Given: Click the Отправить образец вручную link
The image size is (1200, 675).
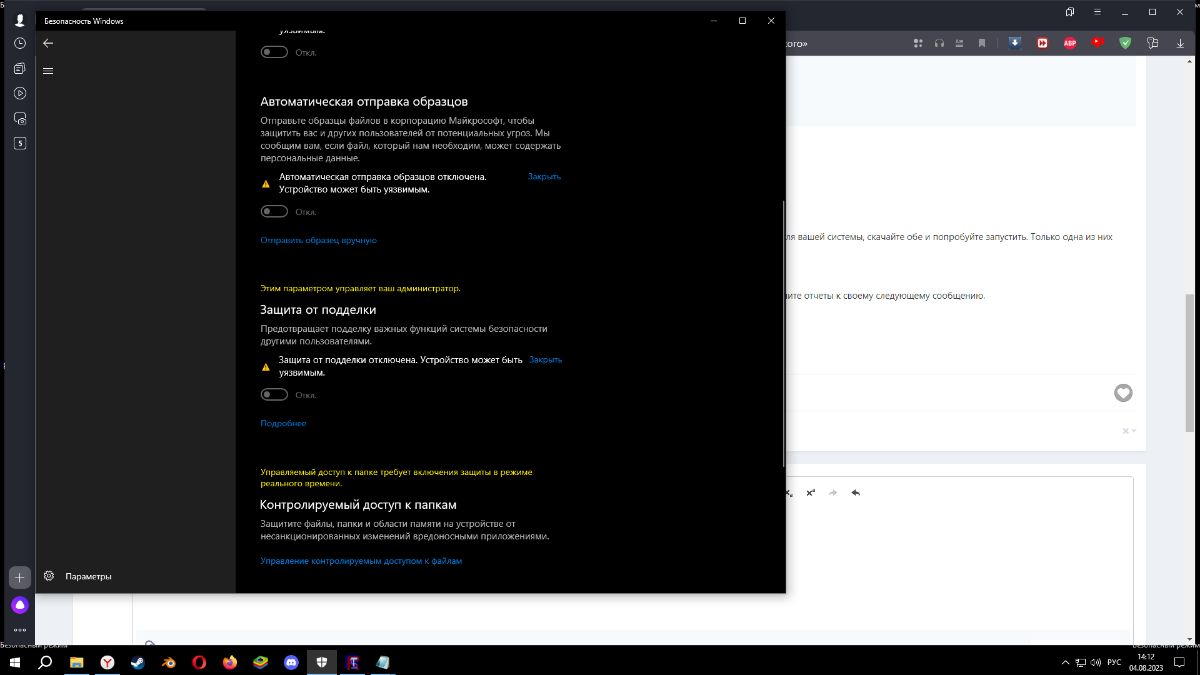Looking at the screenshot, I should (x=318, y=240).
